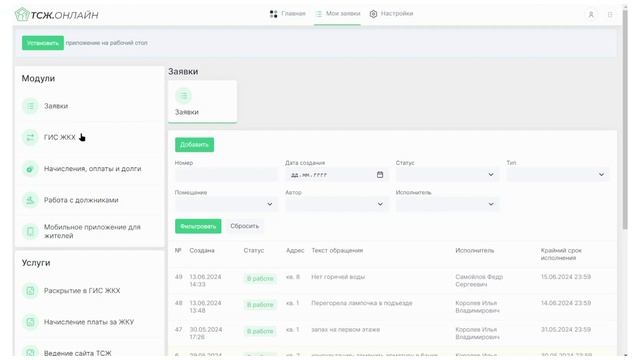Open request Перегорела лампочка в подъезде

coord(362,303)
